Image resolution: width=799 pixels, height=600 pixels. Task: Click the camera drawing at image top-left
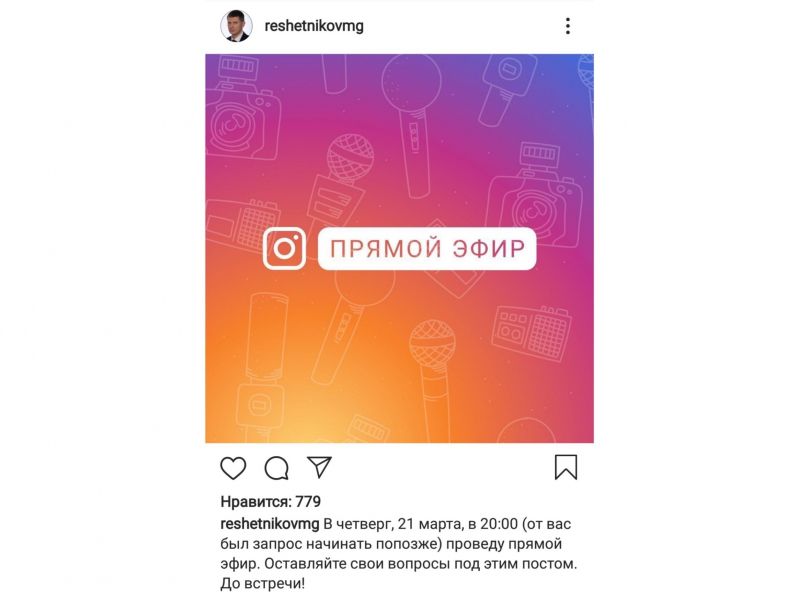[x=244, y=110]
